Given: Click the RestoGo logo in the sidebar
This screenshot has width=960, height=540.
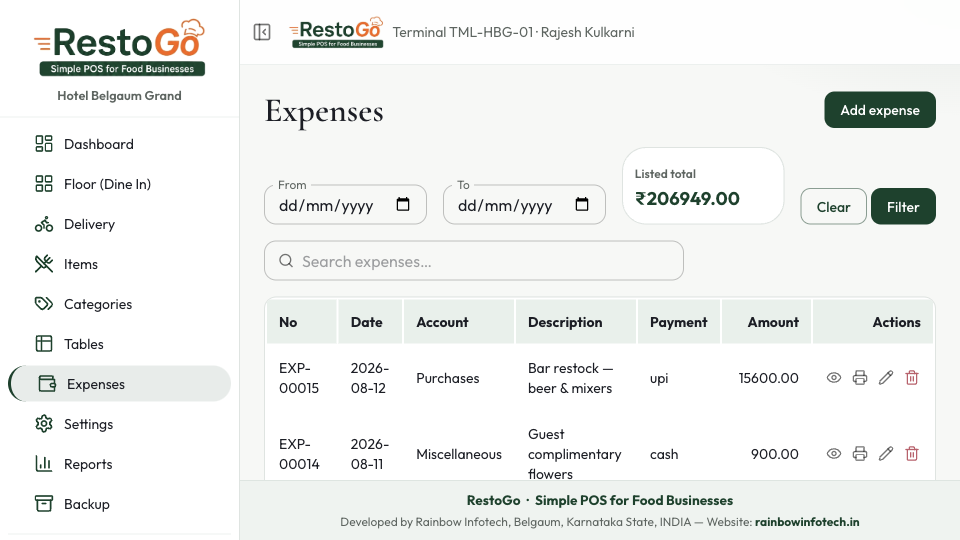Looking at the screenshot, I should tap(119, 48).
